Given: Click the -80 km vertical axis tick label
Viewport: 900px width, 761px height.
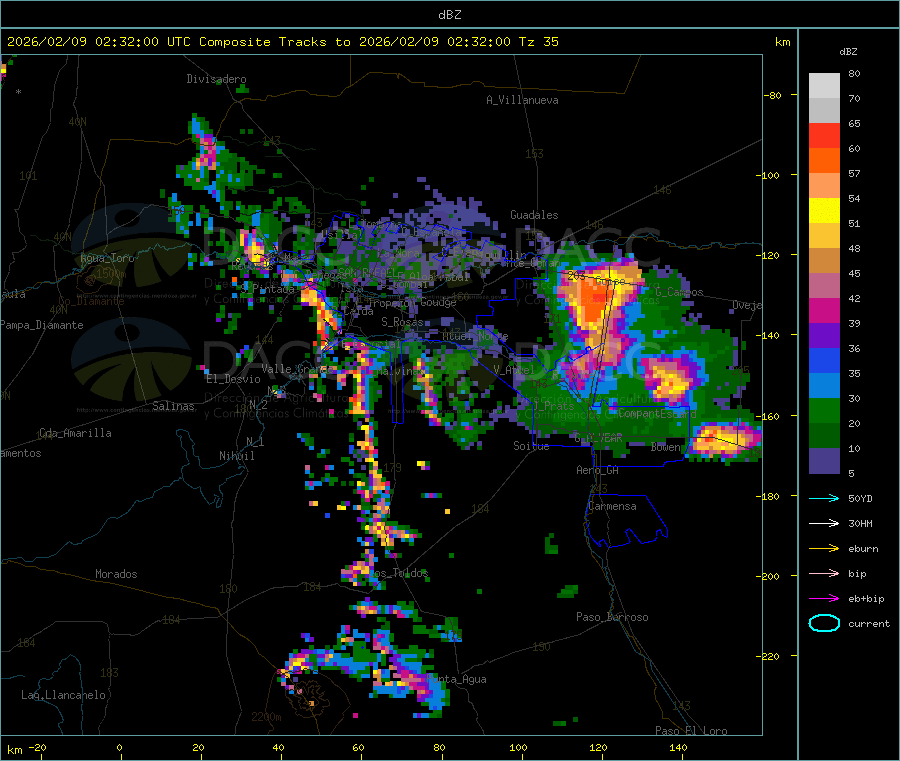Looking at the screenshot, I should pos(772,95).
